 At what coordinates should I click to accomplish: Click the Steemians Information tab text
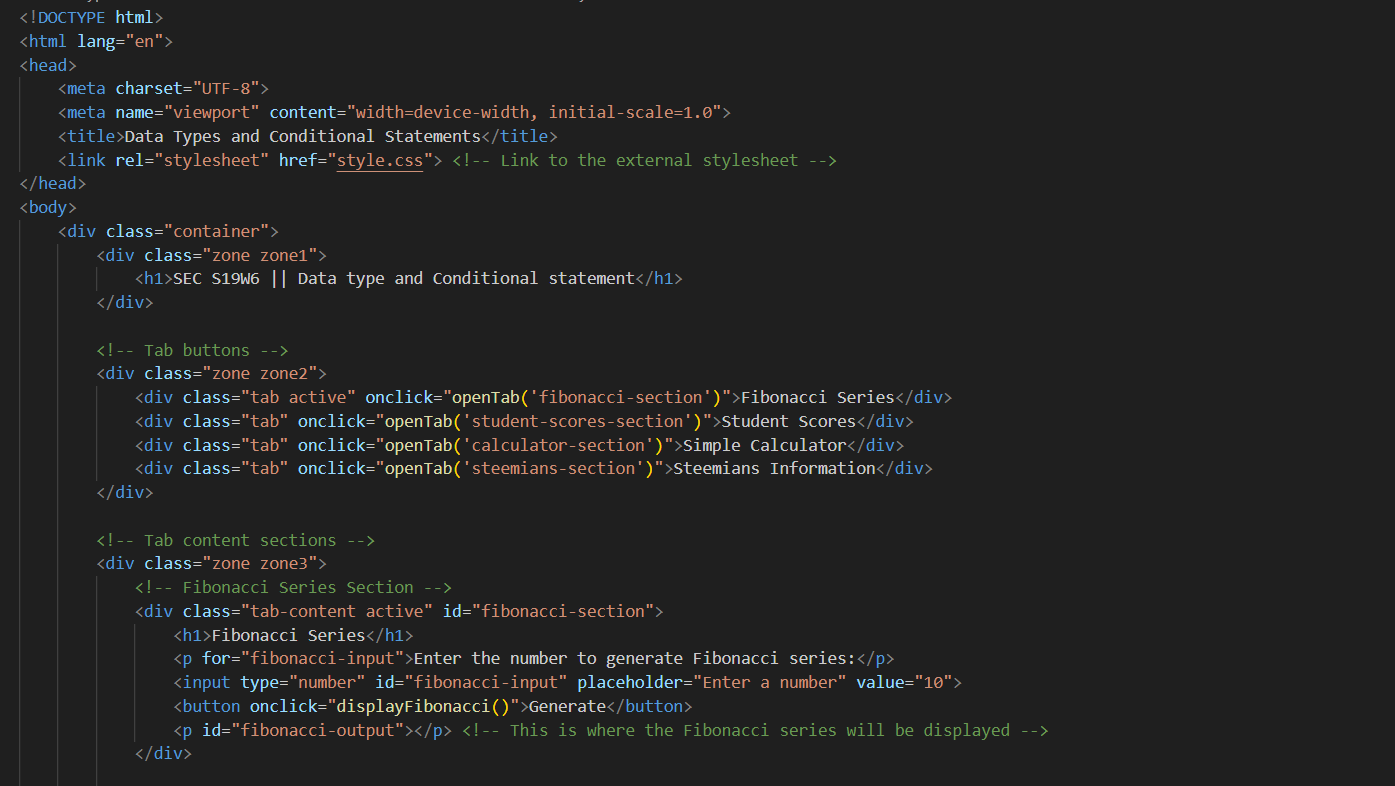774,468
